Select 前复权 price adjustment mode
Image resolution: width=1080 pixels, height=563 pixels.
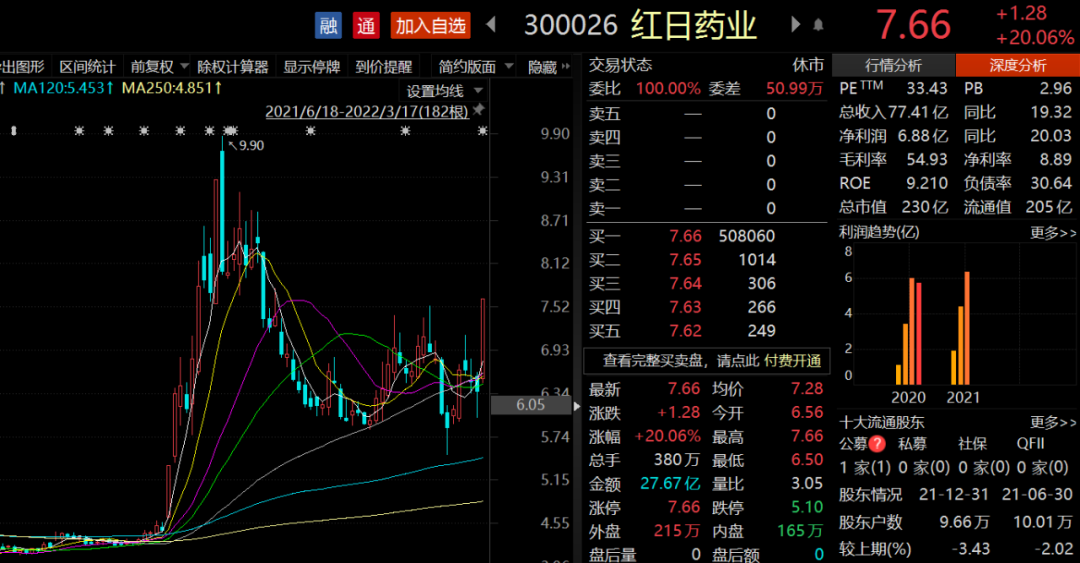tap(152, 67)
